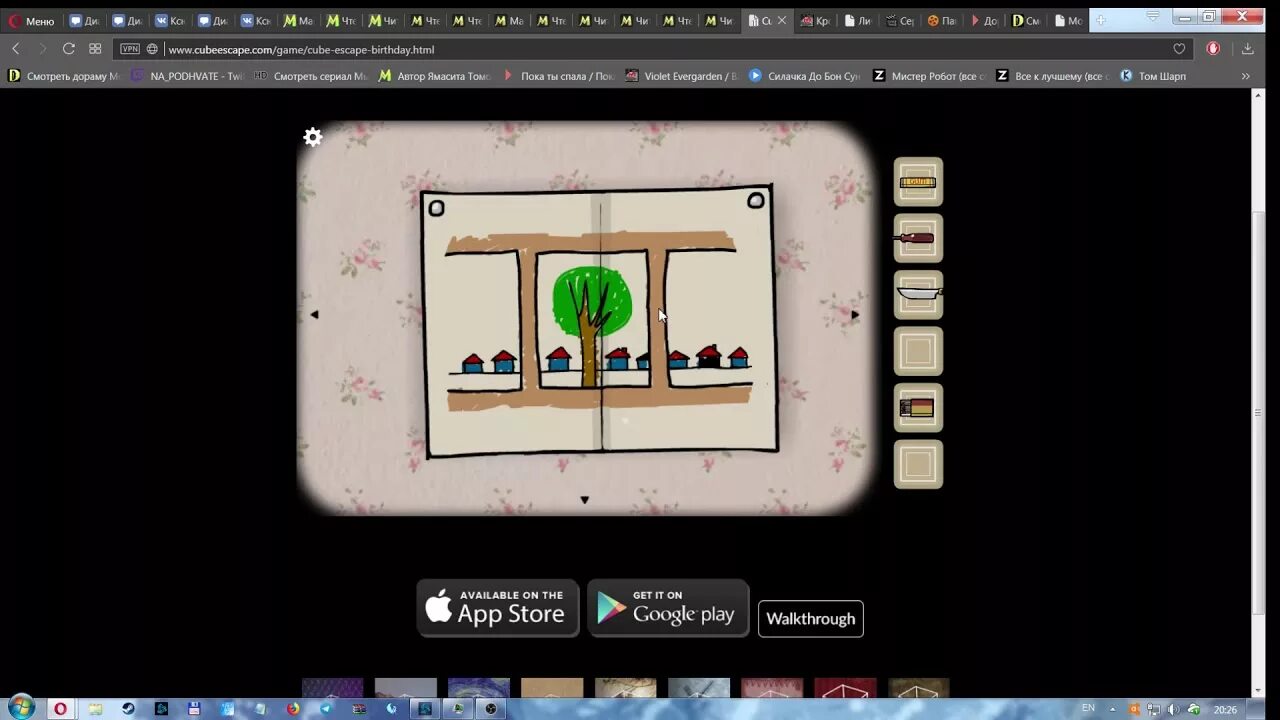Open a new tab with plus button

tap(1101, 20)
